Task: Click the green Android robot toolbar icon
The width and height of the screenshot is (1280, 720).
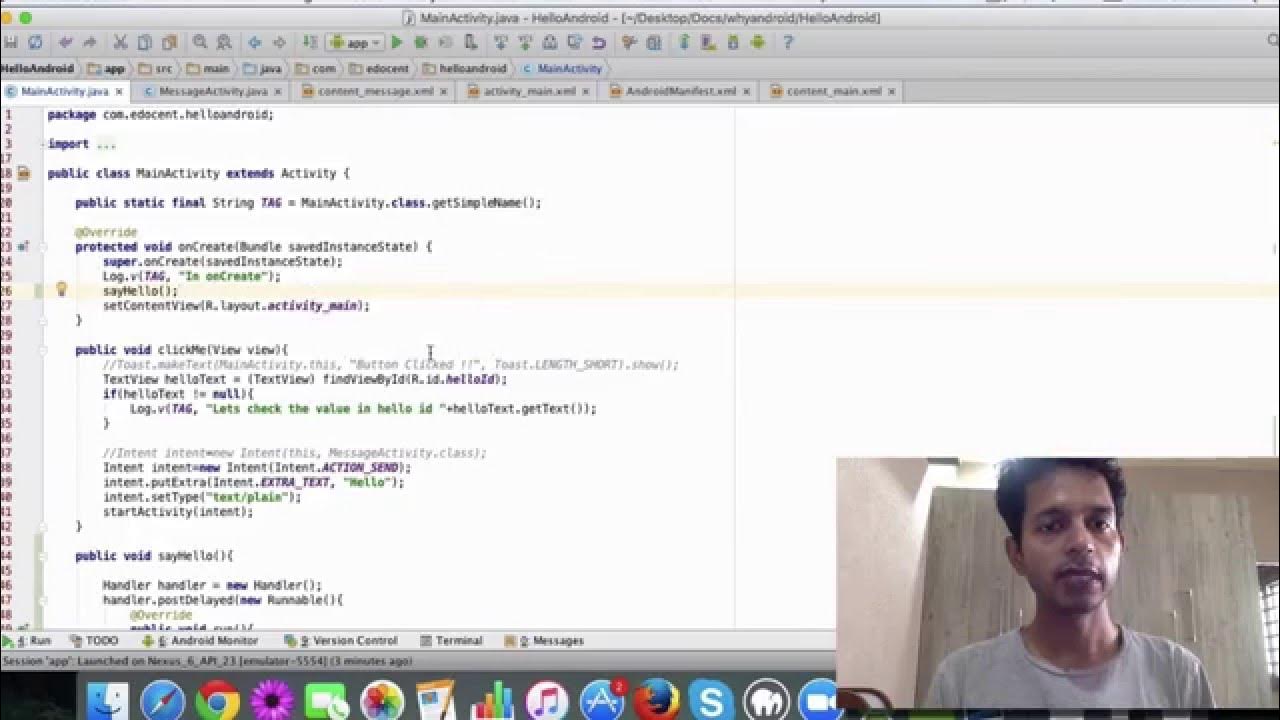Action: [x=757, y=43]
